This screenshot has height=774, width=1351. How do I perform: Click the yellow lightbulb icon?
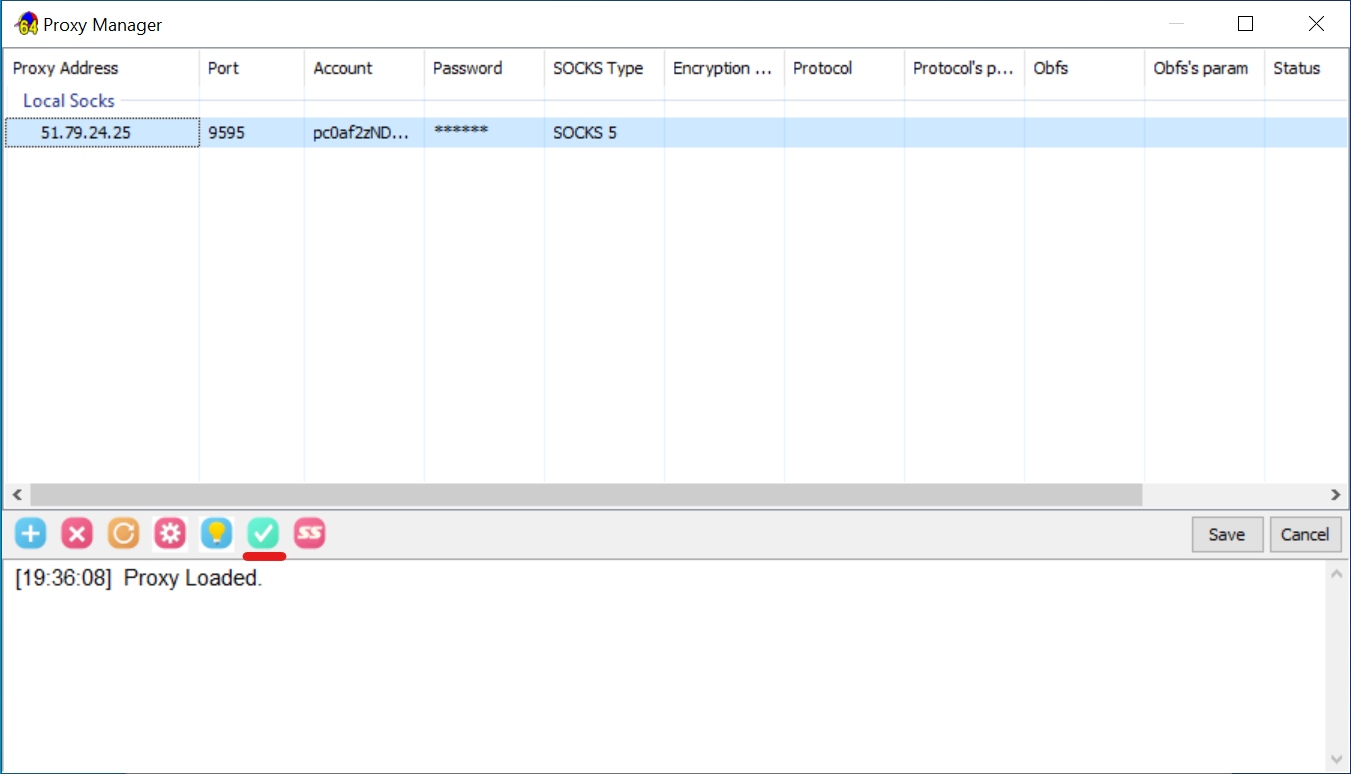tap(216, 534)
